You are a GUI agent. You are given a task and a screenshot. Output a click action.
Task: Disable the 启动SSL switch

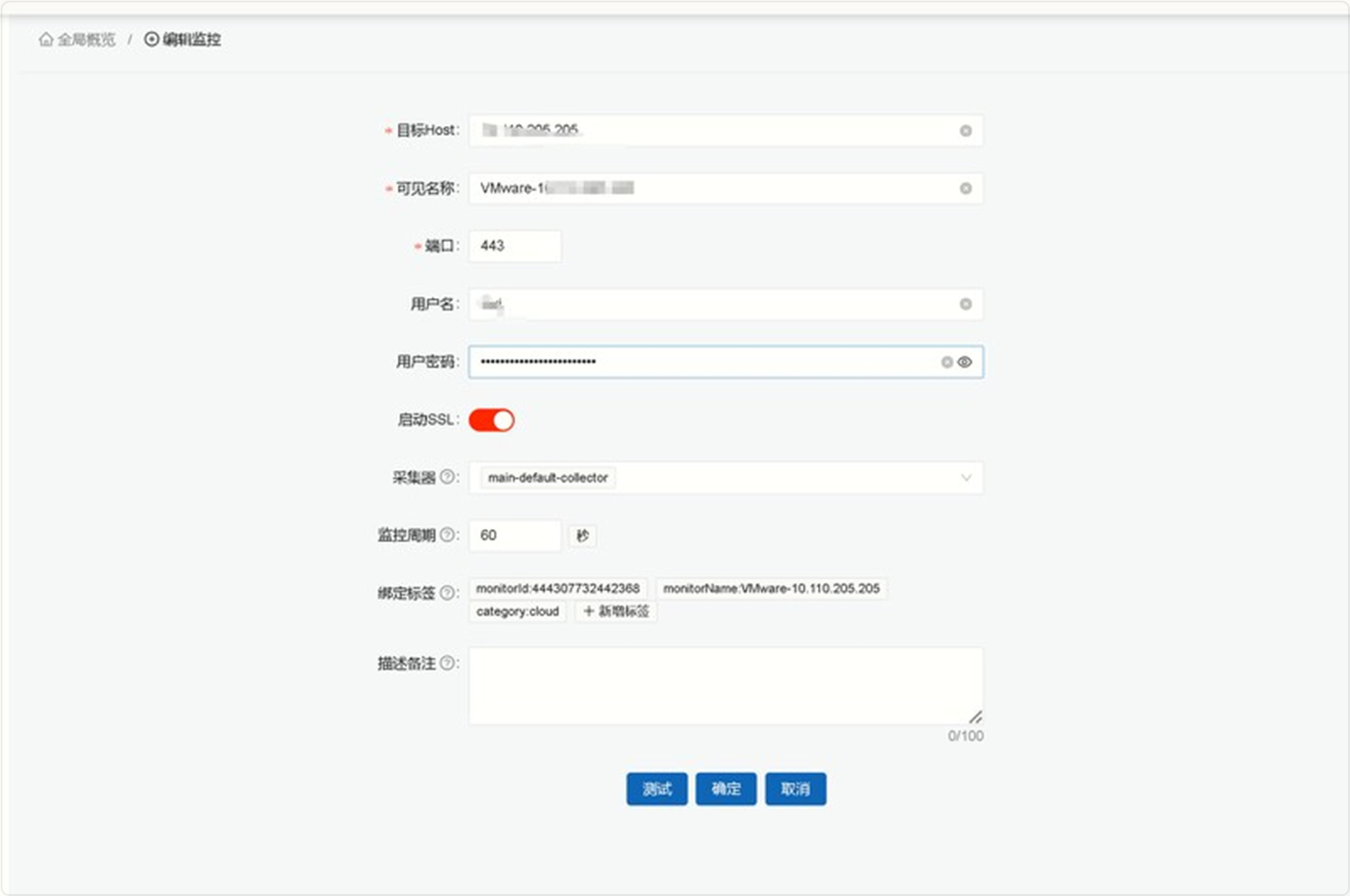pos(492,420)
